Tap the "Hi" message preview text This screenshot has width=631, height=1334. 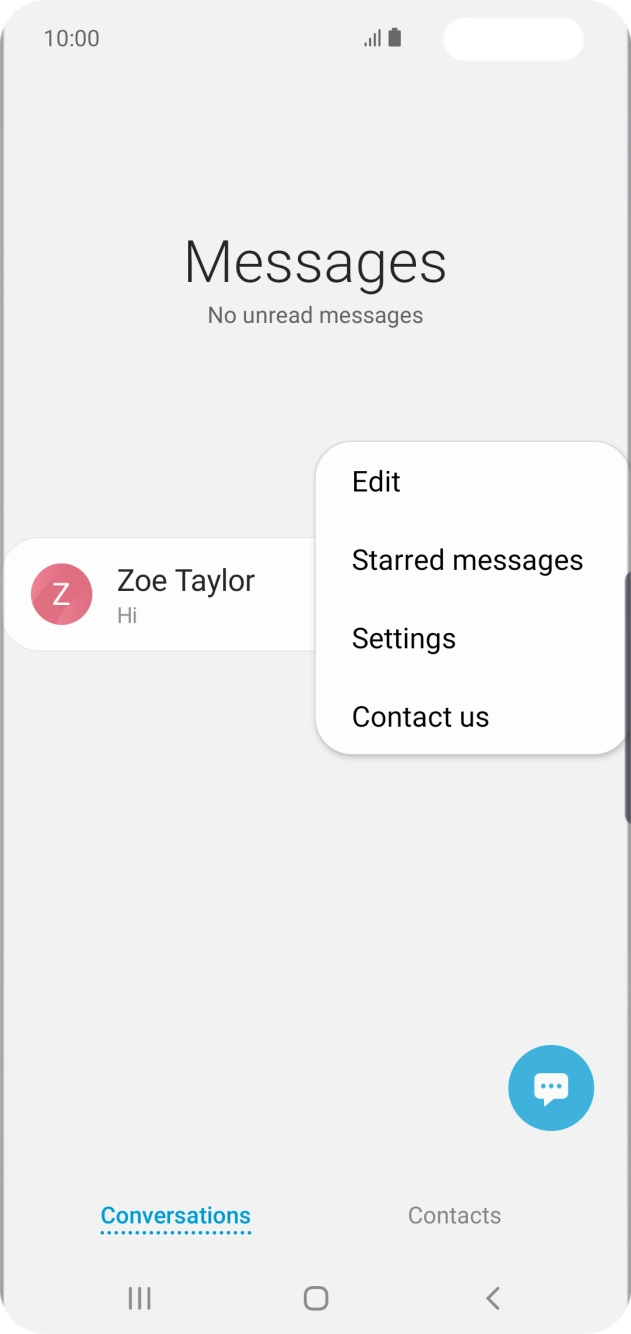(127, 616)
